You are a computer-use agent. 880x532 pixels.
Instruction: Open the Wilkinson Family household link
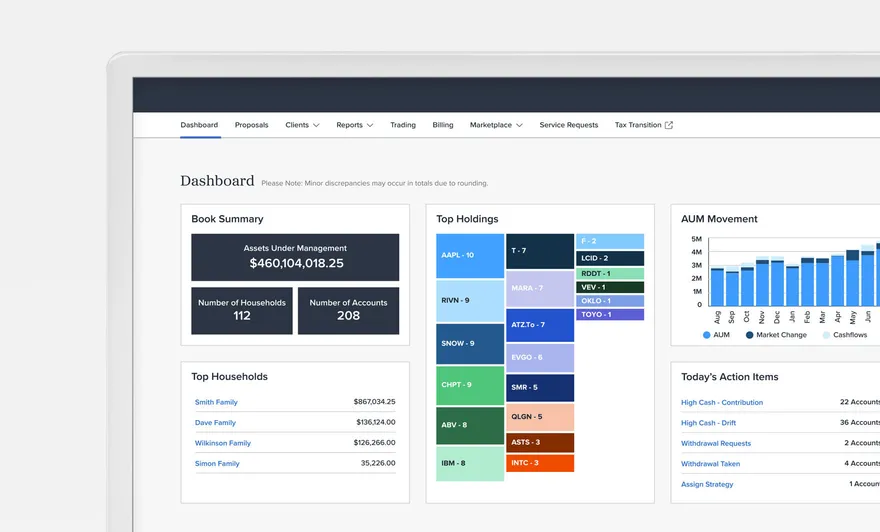tap(223, 443)
